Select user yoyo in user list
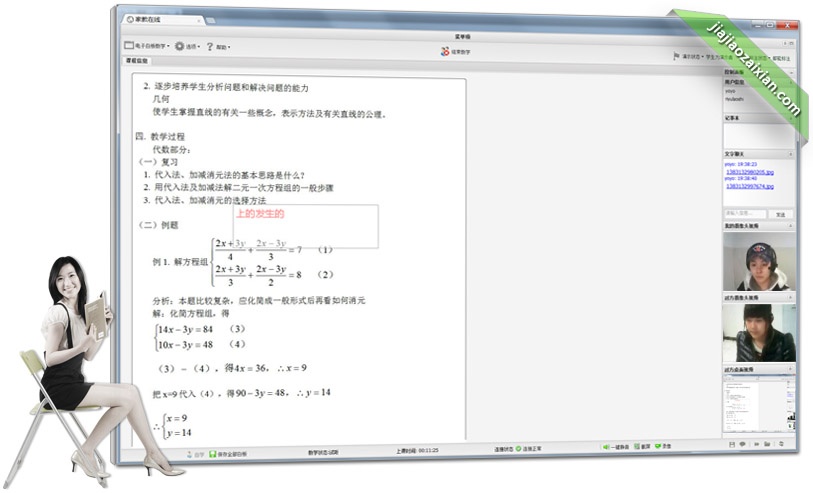Screen dimensions: 813x493 pyautogui.click(x=730, y=91)
